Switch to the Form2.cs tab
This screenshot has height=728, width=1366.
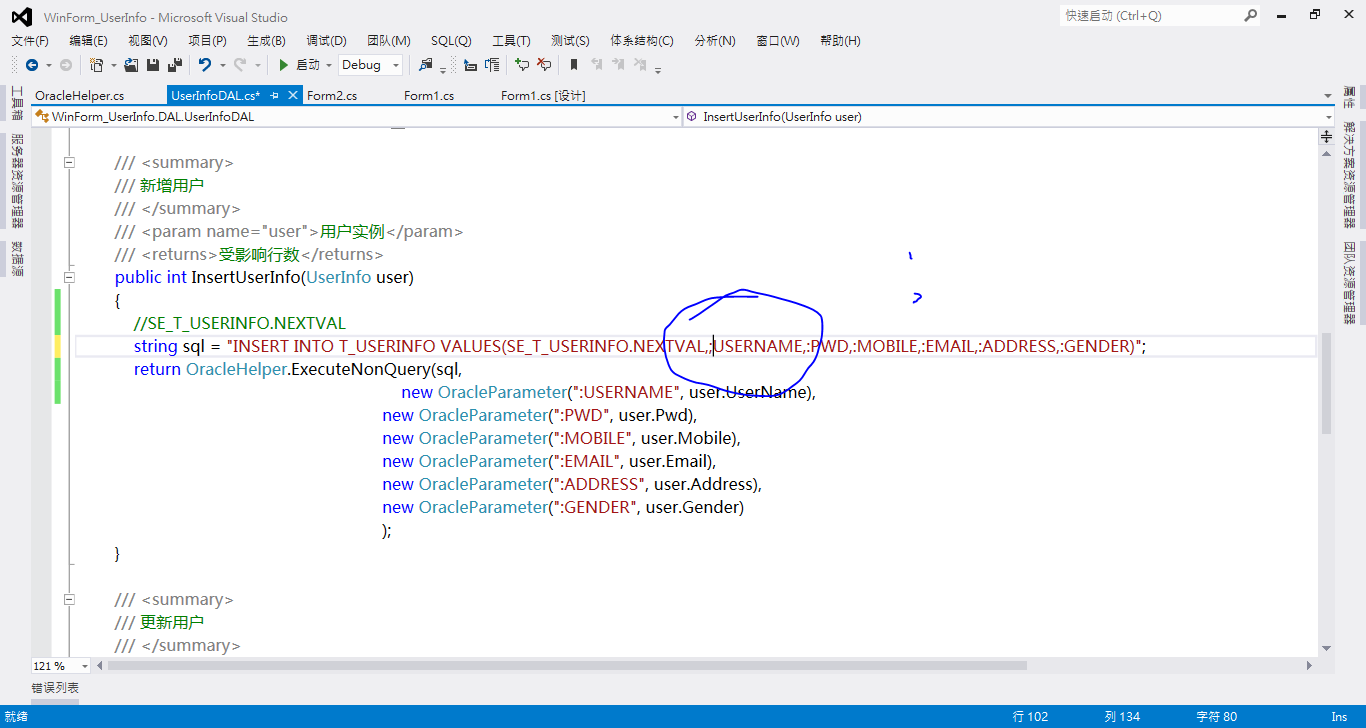pyautogui.click(x=331, y=95)
